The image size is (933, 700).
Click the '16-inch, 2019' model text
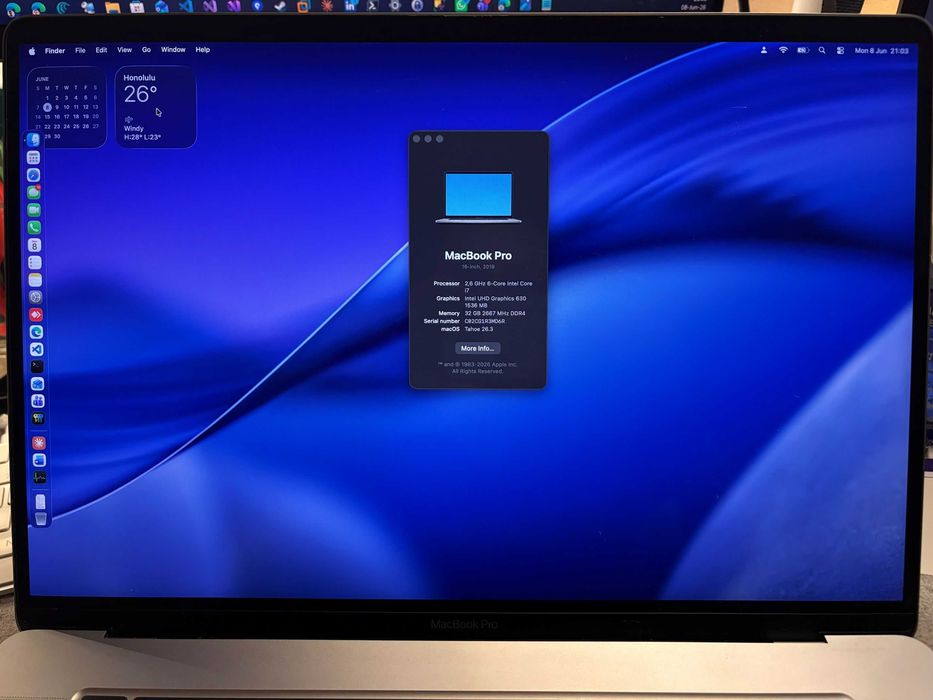click(478, 267)
